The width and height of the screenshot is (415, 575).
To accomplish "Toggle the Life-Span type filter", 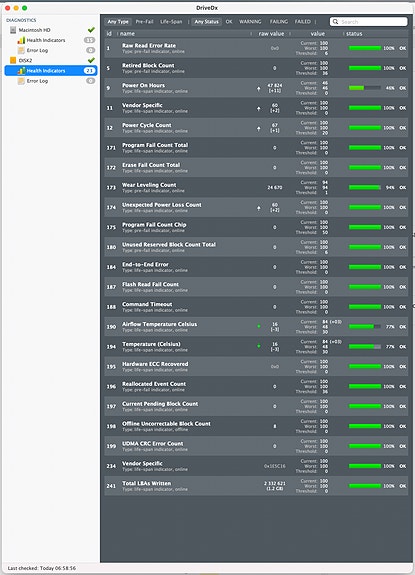I will (x=171, y=22).
